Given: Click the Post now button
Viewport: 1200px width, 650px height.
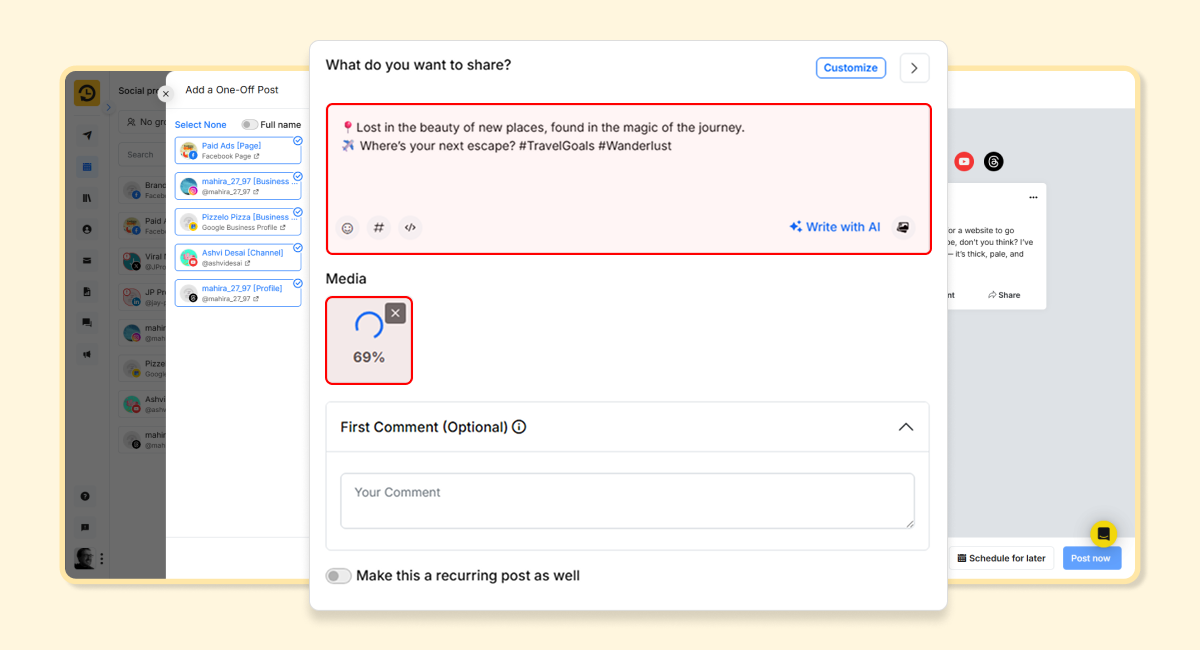Looking at the screenshot, I should [1091, 558].
